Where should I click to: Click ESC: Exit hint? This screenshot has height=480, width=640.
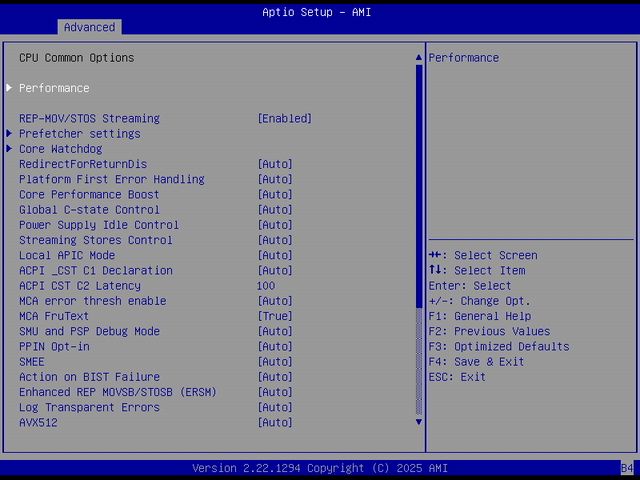point(457,377)
